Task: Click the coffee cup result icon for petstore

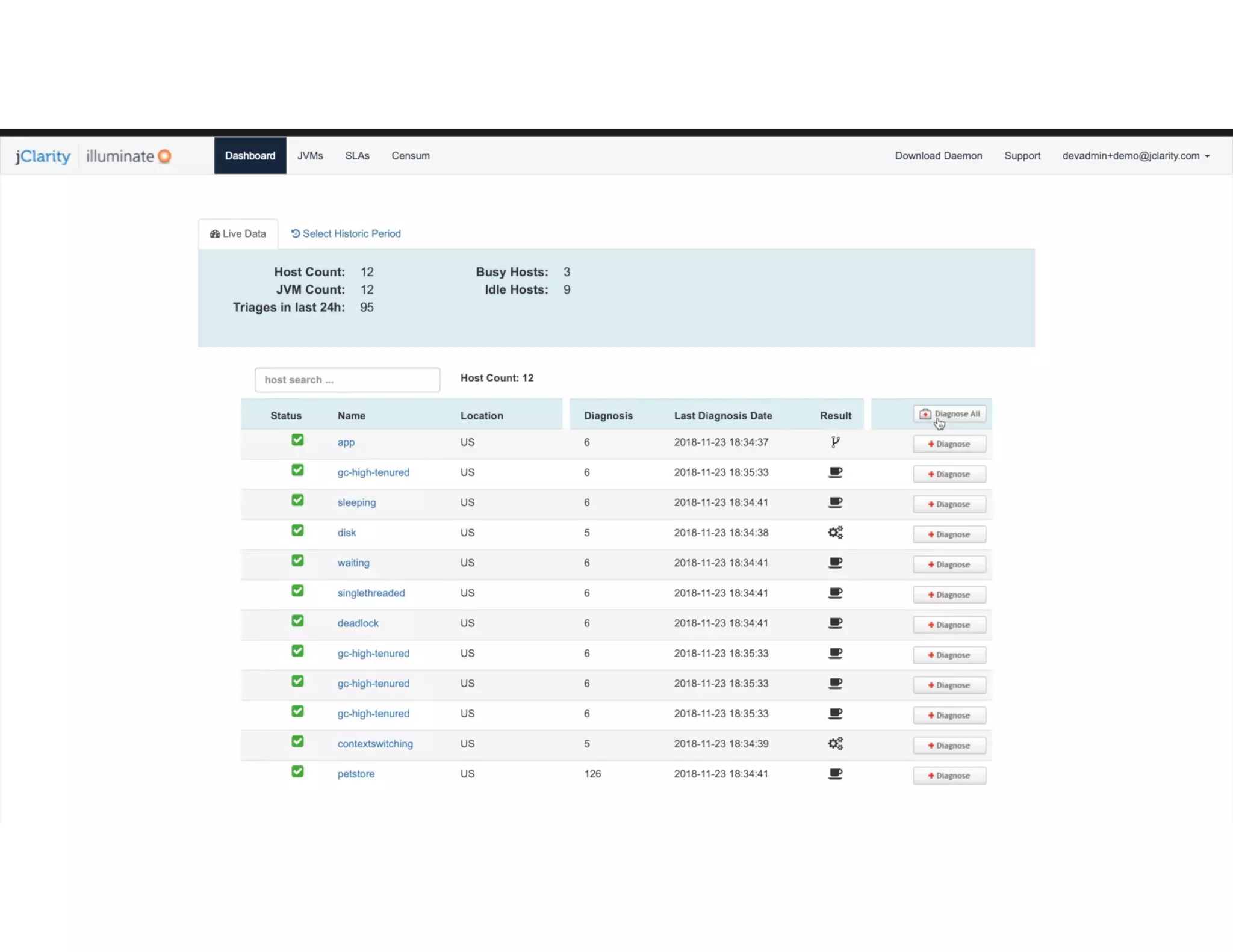Action: 835,774
